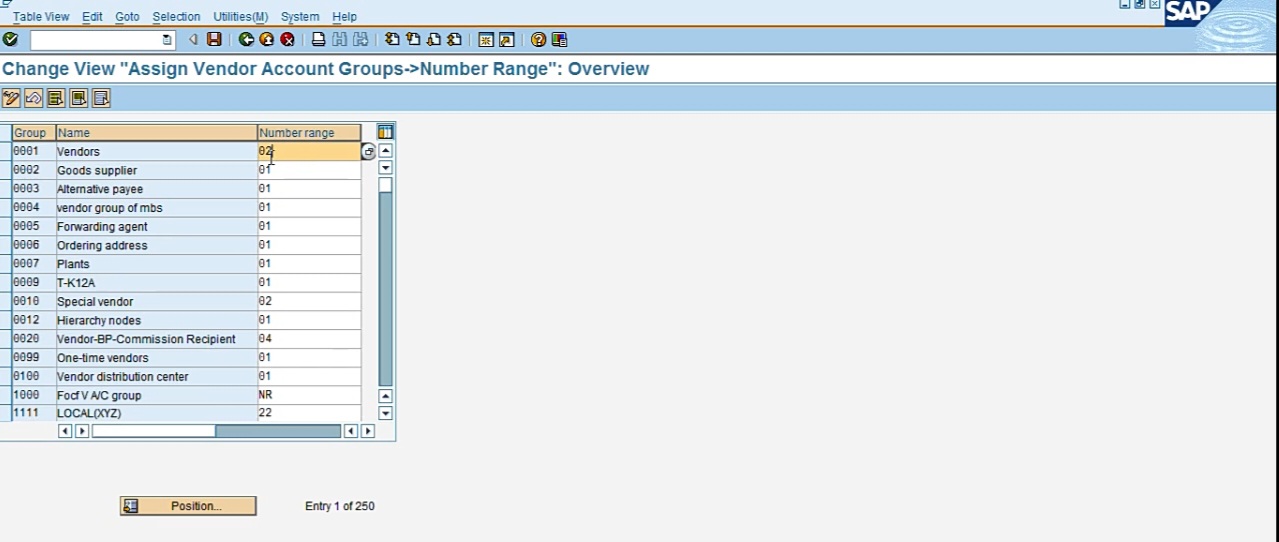Image resolution: width=1279 pixels, height=542 pixels.
Task: Click the Name column header
Action: 156,132
